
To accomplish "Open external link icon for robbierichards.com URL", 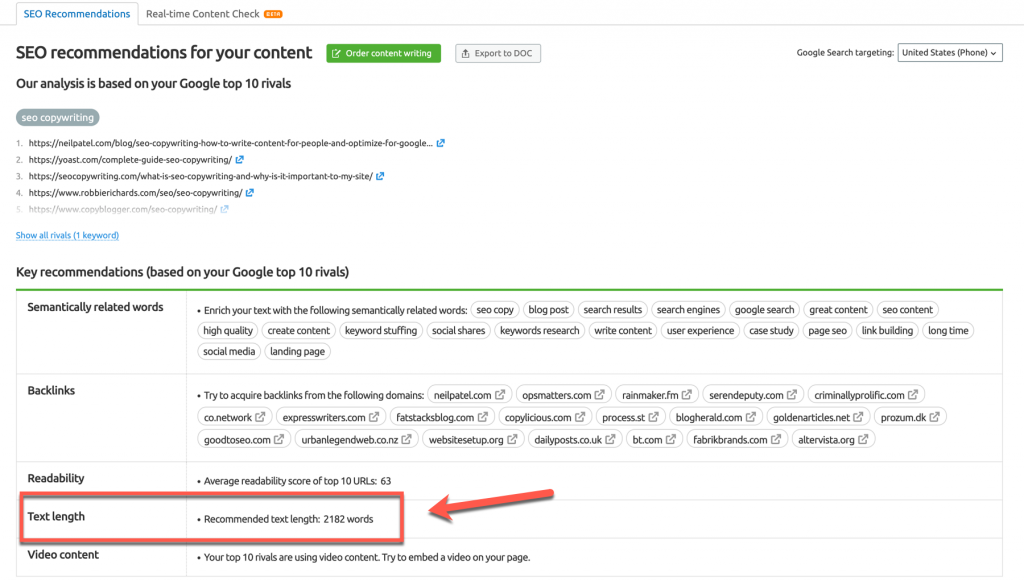I will pyautogui.click(x=249, y=193).
